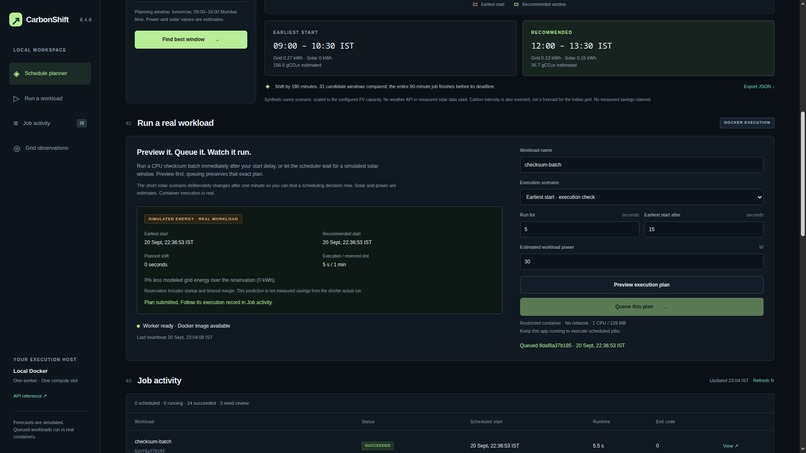Click the Scheduled start column header
Image resolution: width=806 pixels, height=453 pixels.
(x=486, y=422)
